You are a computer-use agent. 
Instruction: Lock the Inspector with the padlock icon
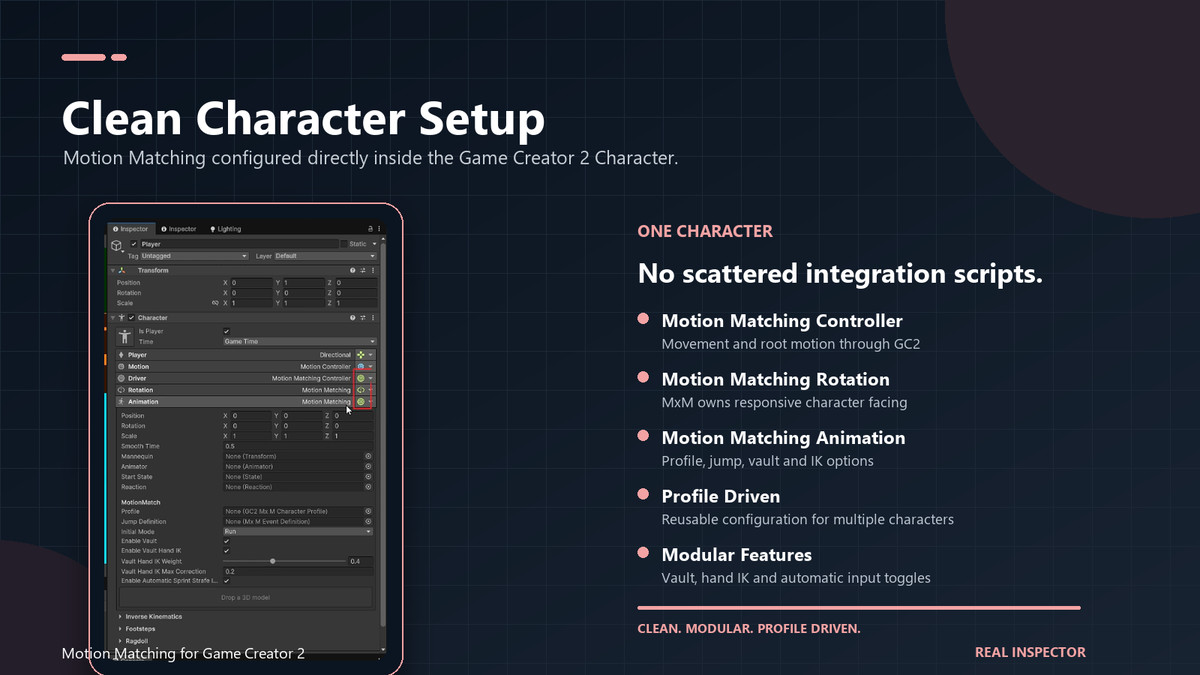point(370,229)
